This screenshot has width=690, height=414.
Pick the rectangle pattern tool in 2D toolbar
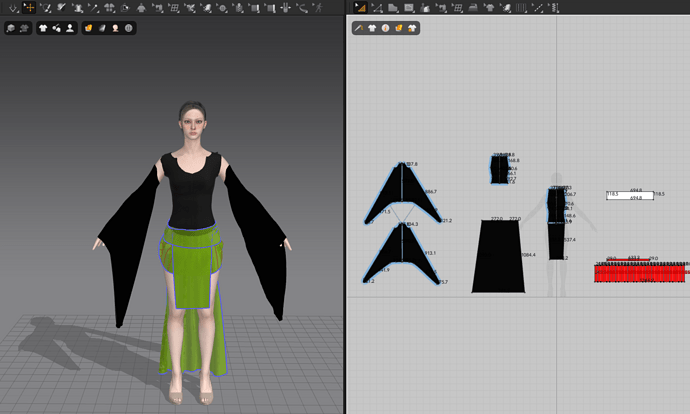pyautogui.click(x=409, y=7)
